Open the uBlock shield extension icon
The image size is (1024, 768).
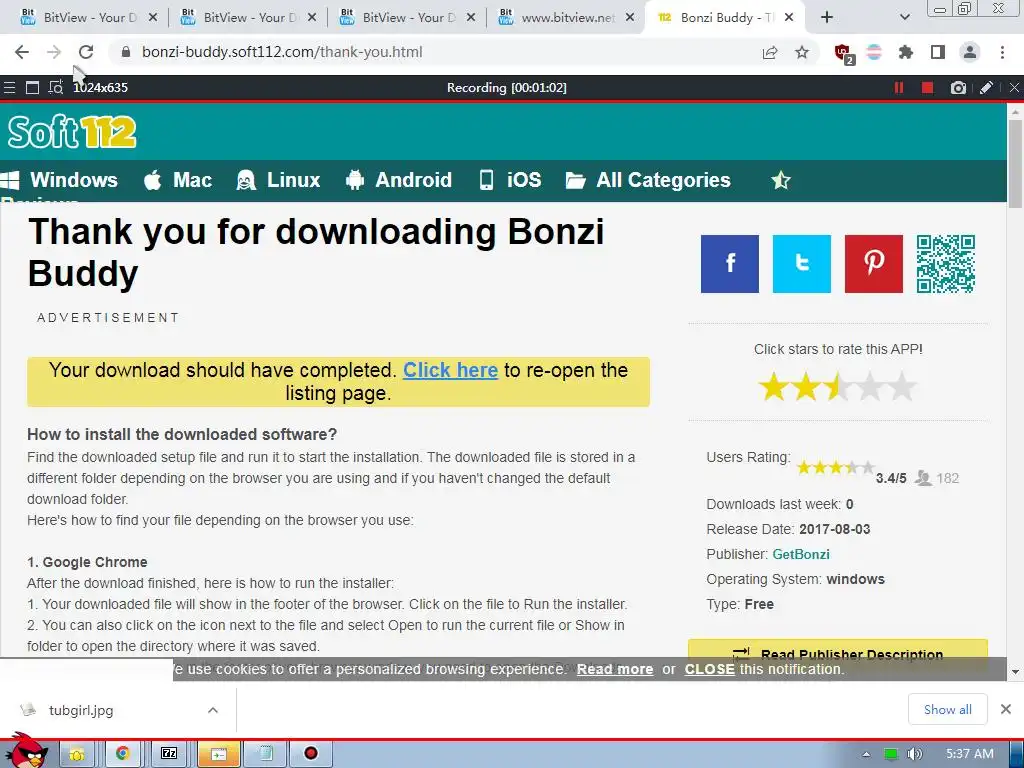click(x=844, y=54)
